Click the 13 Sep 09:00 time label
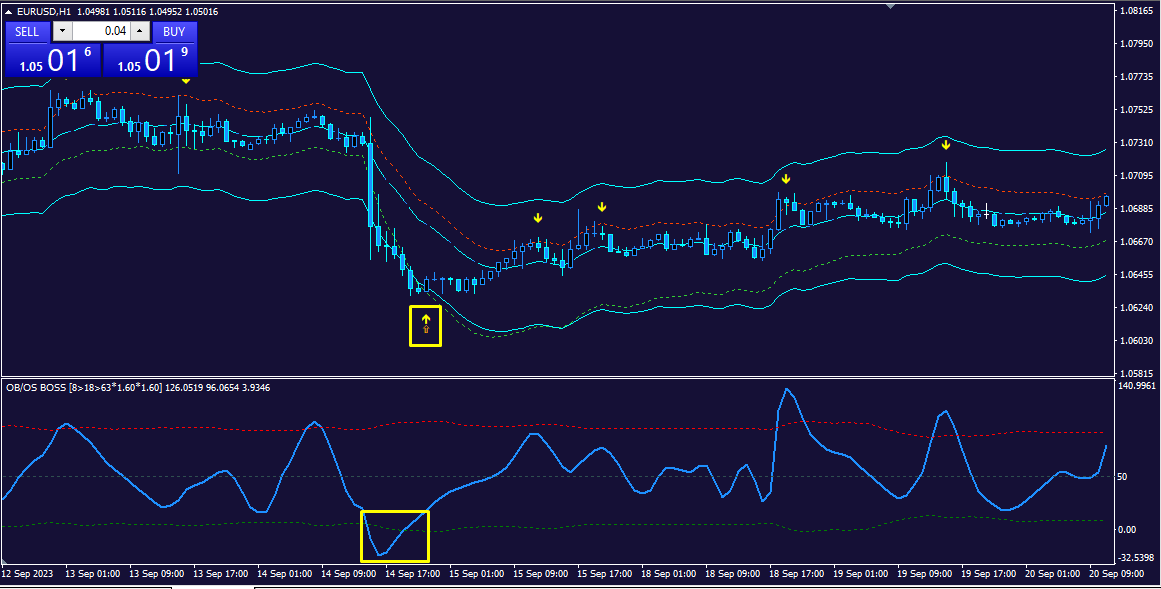The width and height of the screenshot is (1161, 589). pos(155,573)
